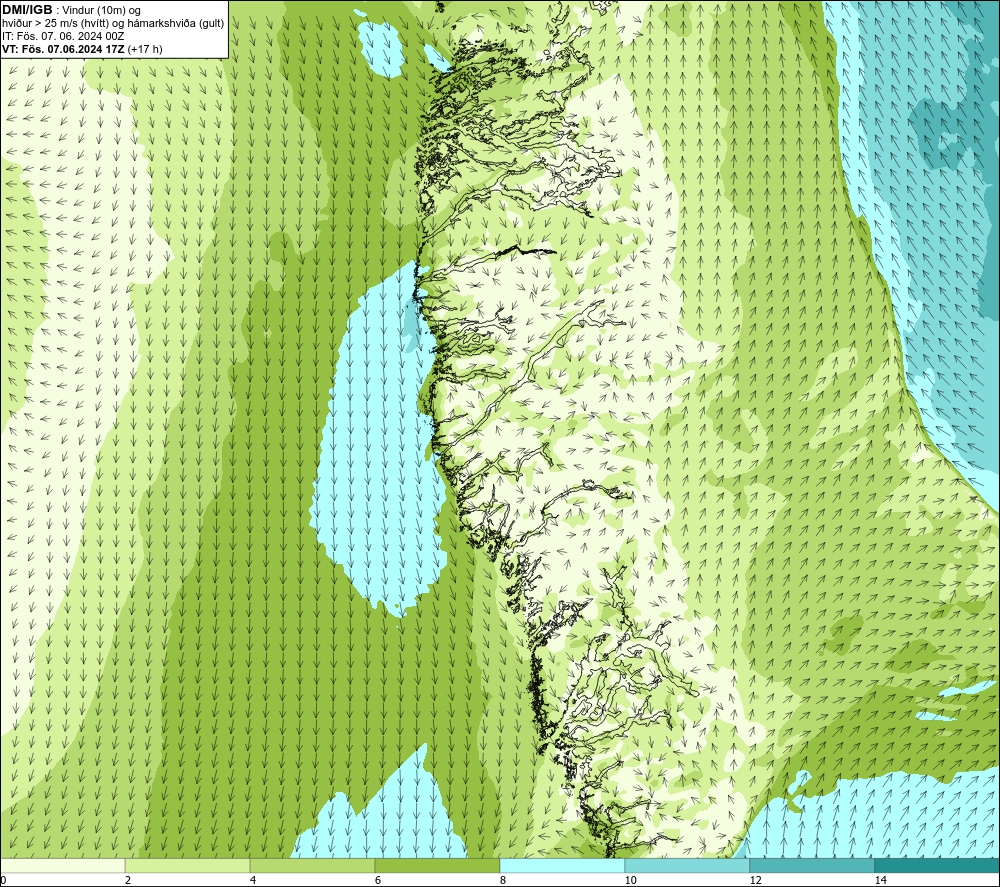Click the legend label '2'
The image size is (1000, 887).
pos(128,880)
